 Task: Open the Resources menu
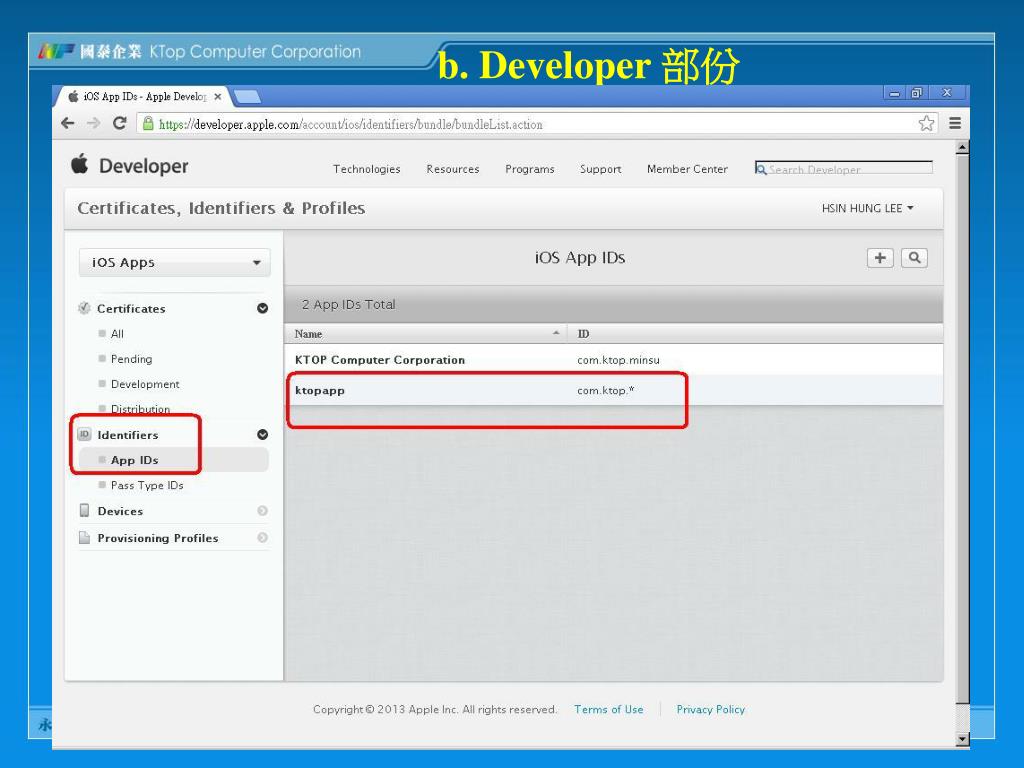(453, 169)
